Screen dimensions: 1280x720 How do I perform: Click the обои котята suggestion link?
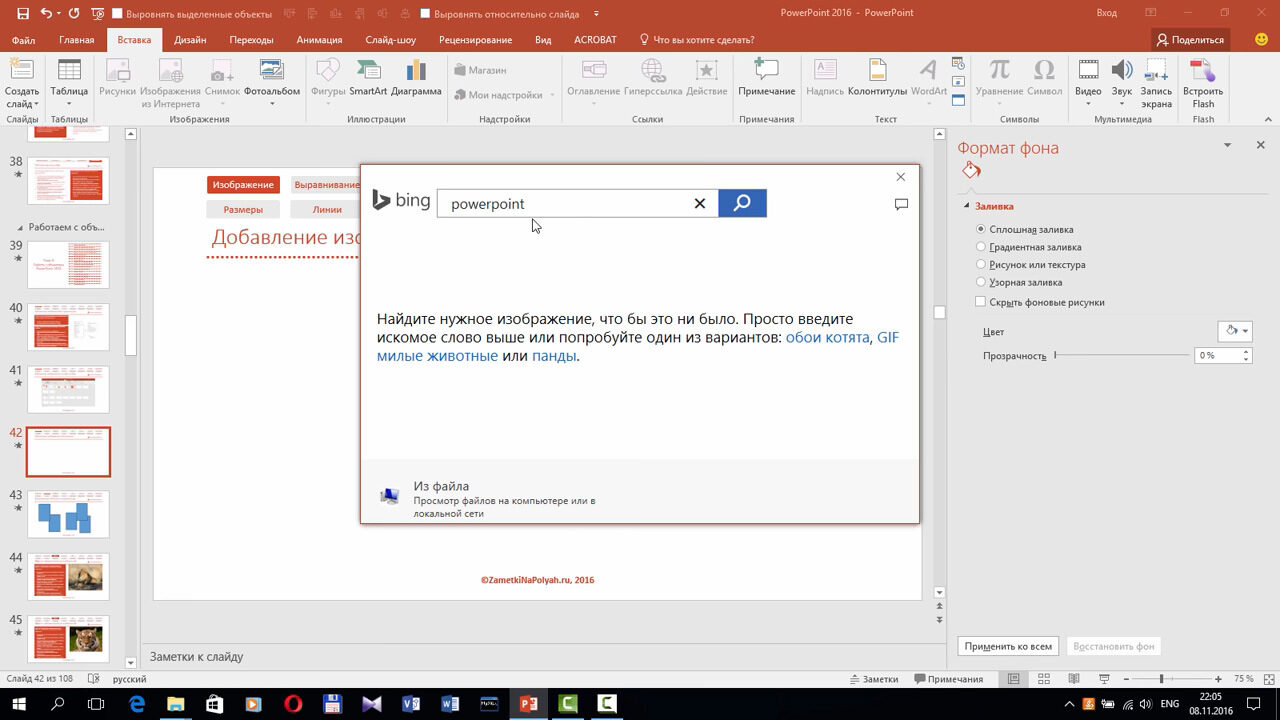point(827,338)
